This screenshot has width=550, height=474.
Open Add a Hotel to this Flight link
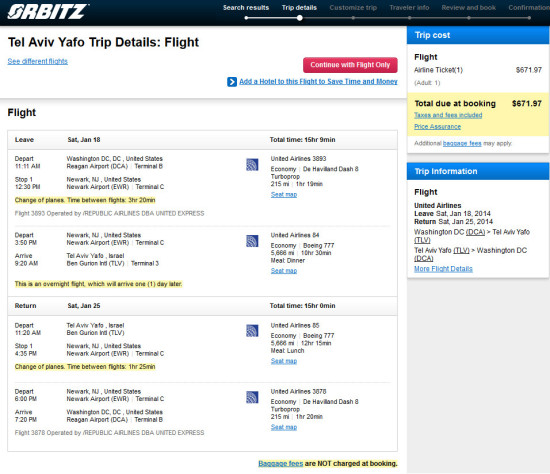point(318,82)
